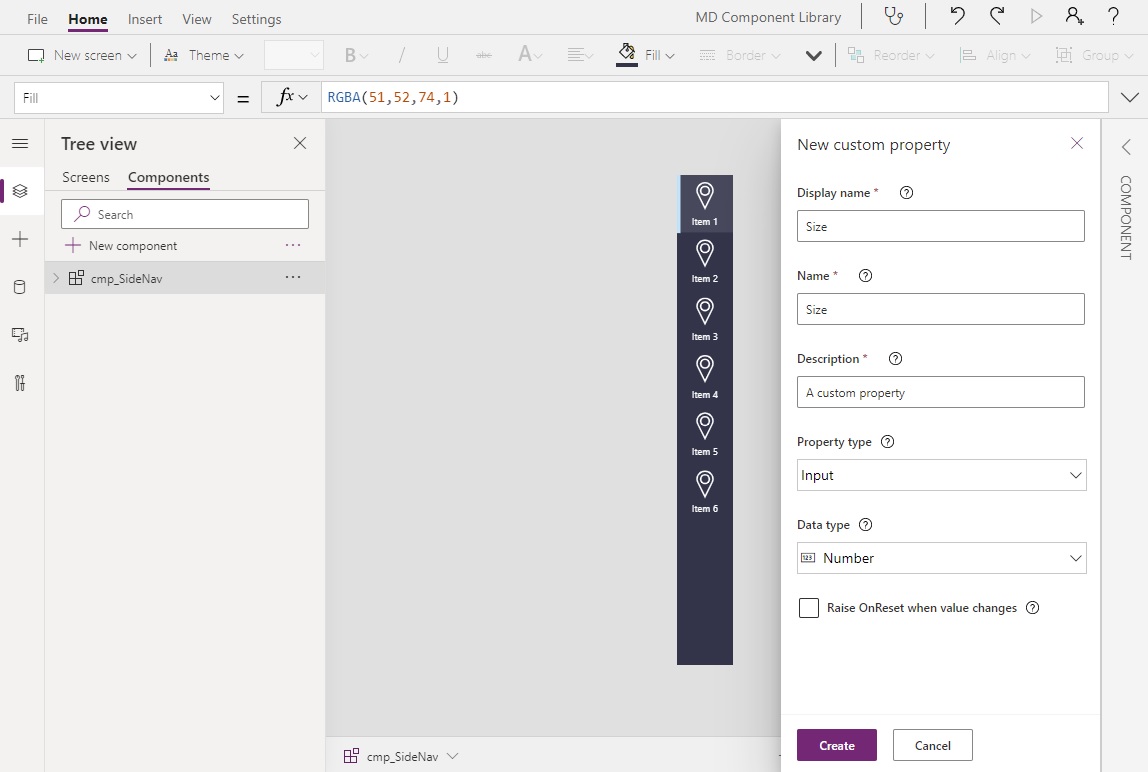
Task: Switch to the Screens tab
Action: coord(85,177)
